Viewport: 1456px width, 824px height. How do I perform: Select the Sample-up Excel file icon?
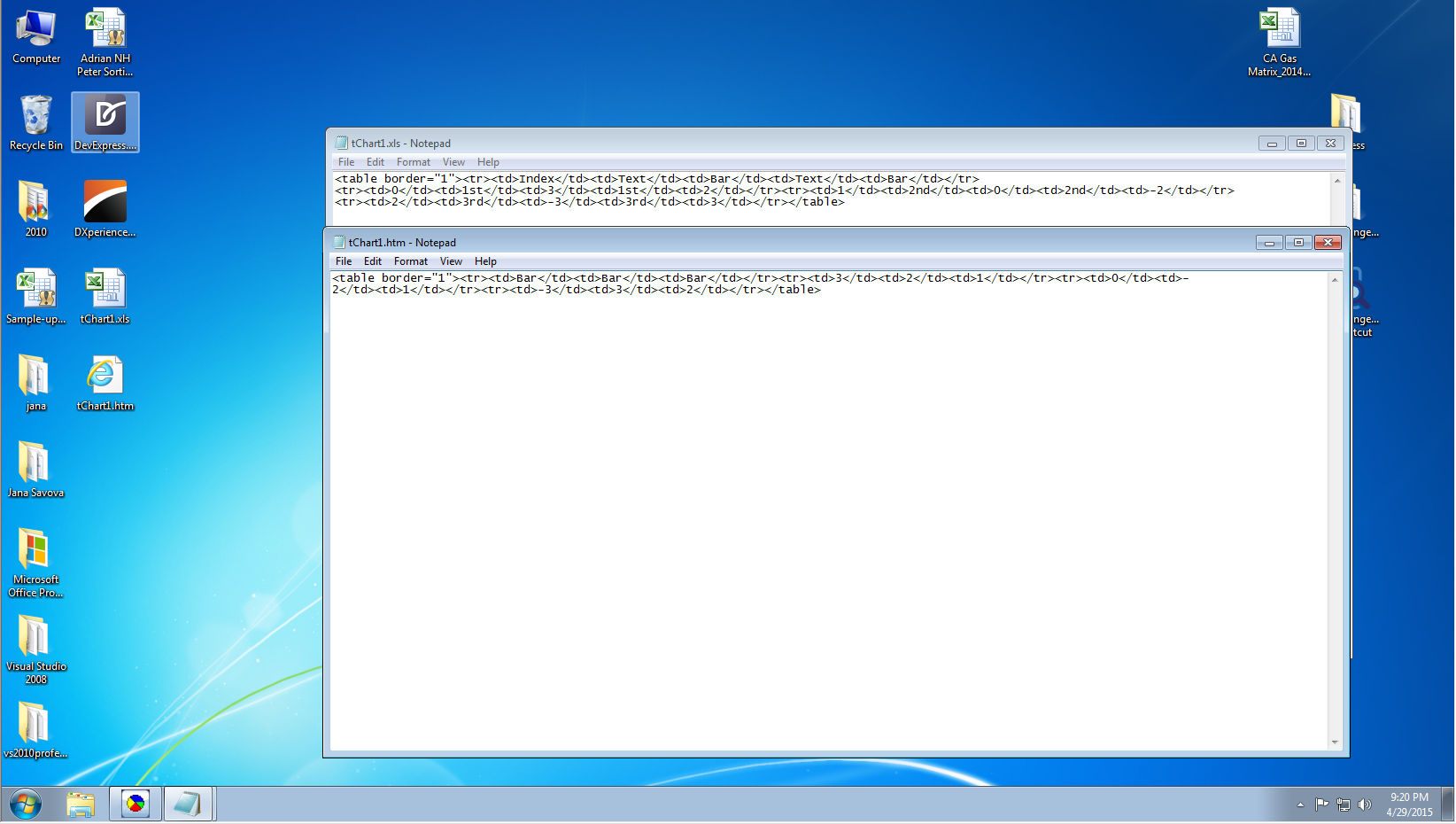pos(36,296)
